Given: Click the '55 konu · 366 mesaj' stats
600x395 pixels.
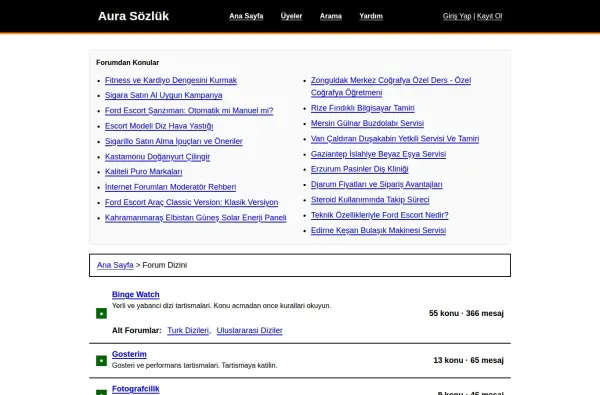Looking at the screenshot, I should (466, 313).
